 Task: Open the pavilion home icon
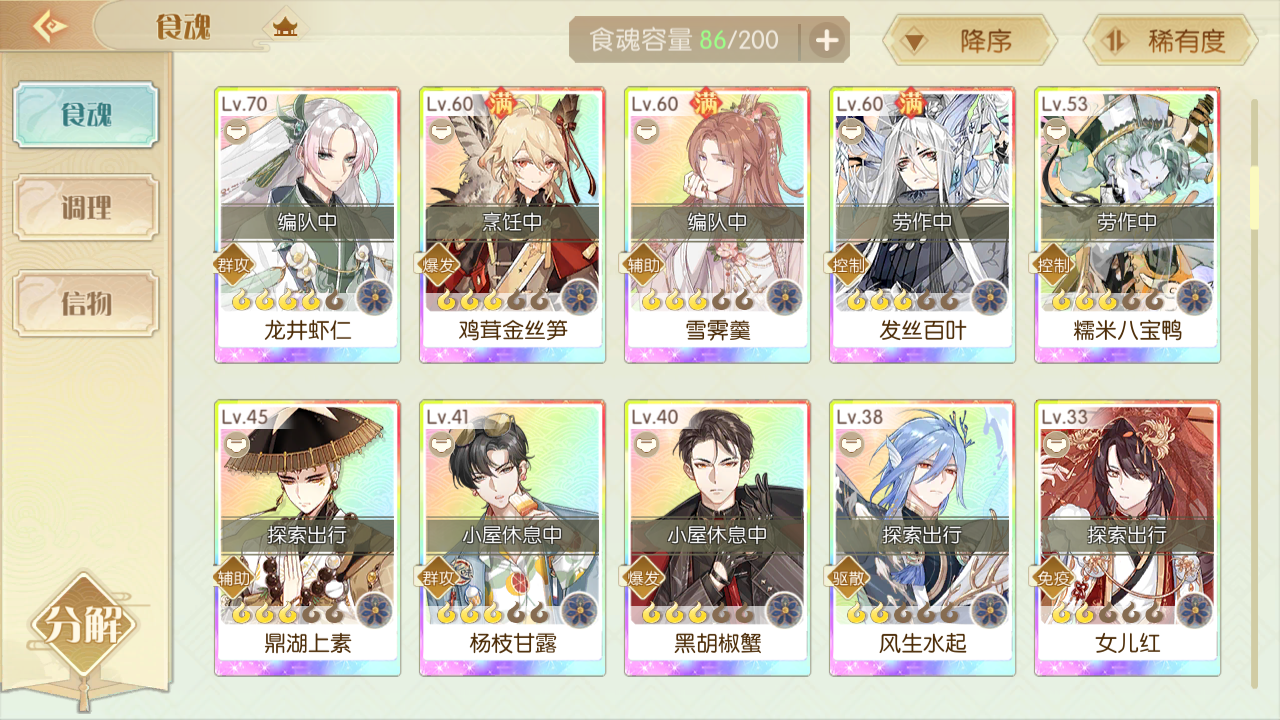(287, 26)
